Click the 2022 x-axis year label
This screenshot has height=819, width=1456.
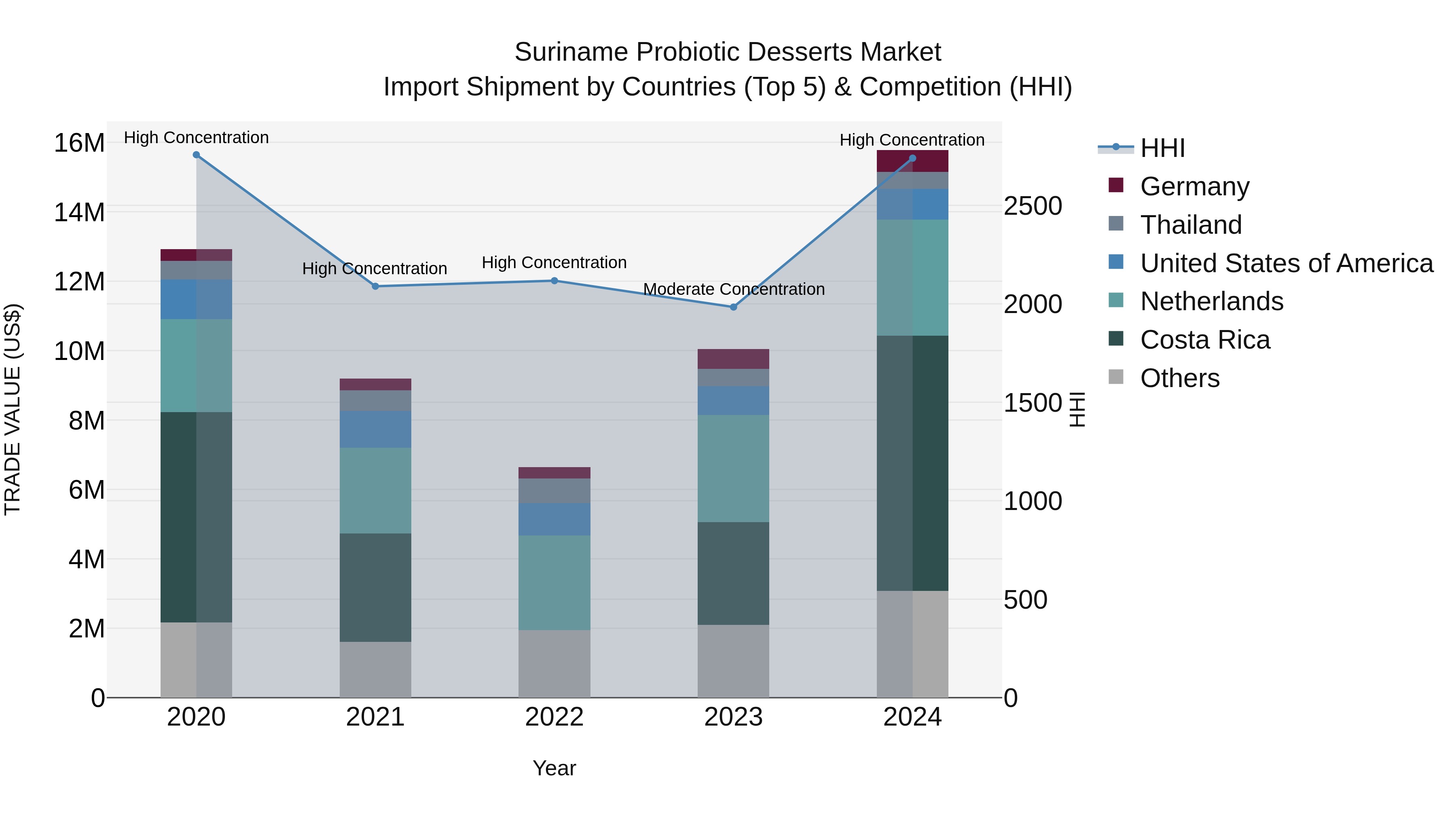click(554, 717)
